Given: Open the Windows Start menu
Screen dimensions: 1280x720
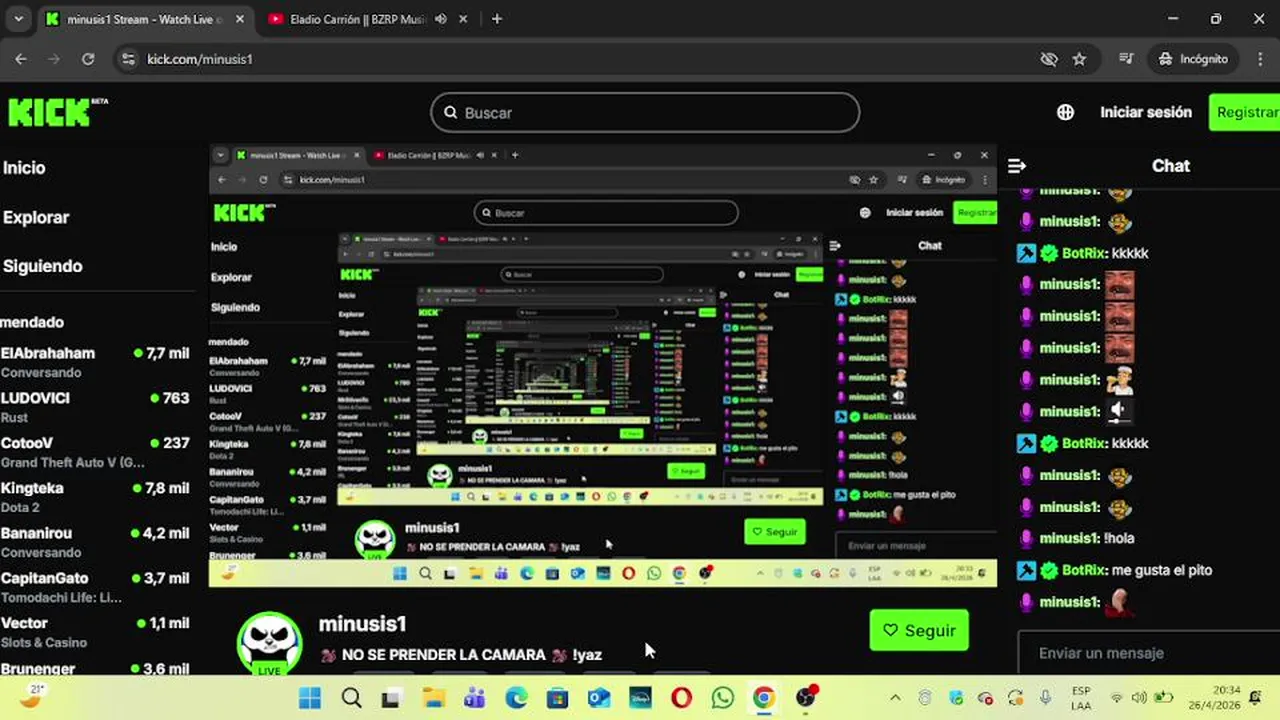Looking at the screenshot, I should tap(310, 698).
